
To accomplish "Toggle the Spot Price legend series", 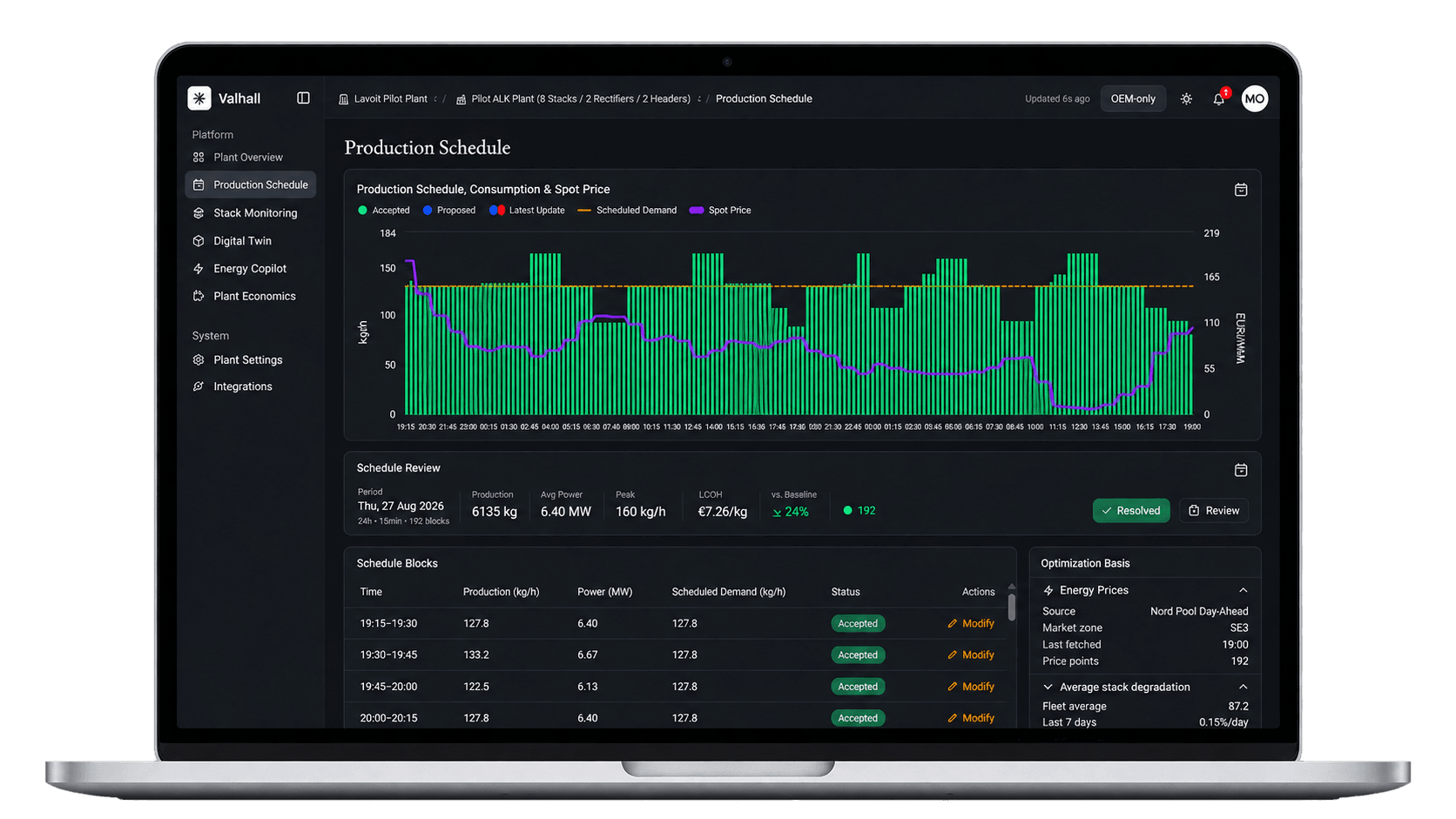I will pyautogui.click(x=720, y=211).
